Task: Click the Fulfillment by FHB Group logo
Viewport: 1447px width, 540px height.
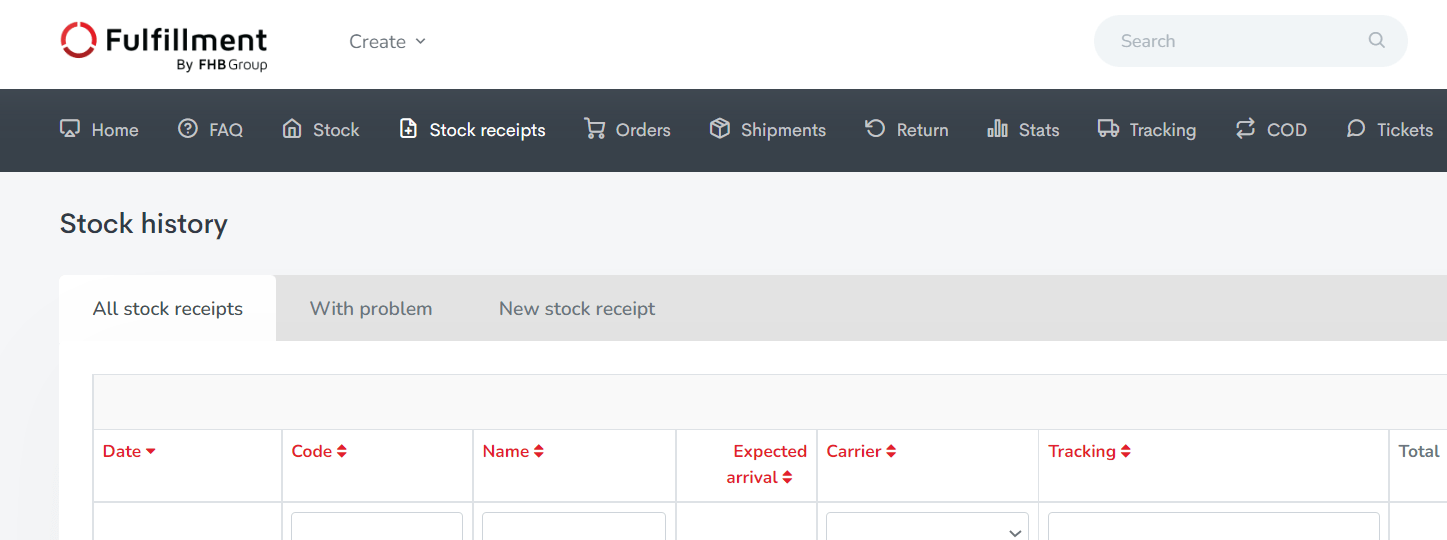Action: (164, 46)
